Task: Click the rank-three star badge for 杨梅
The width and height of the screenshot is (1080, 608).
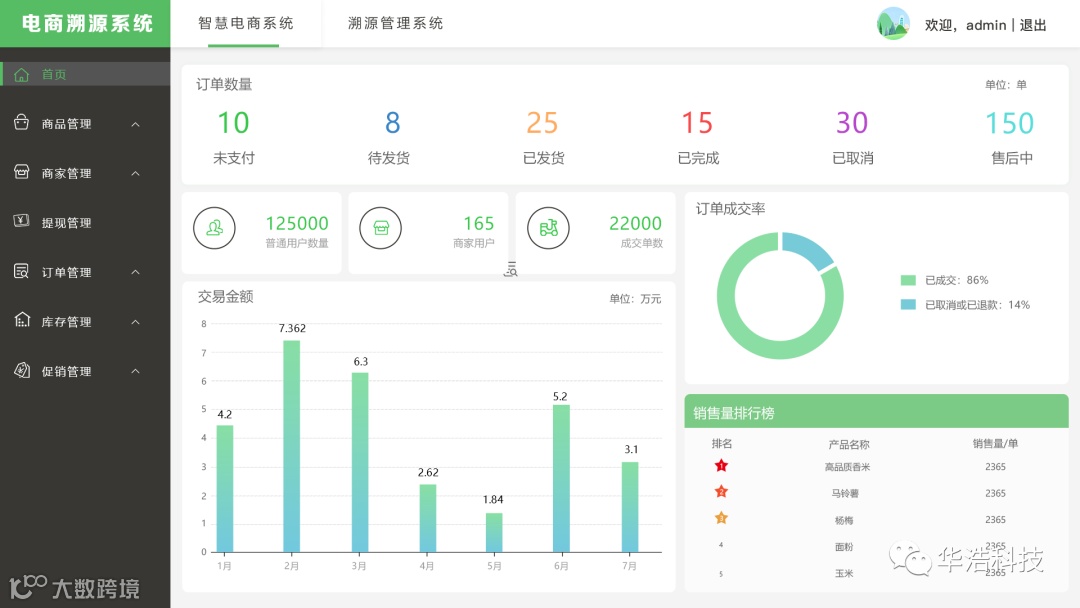Action: coord(721,518)
